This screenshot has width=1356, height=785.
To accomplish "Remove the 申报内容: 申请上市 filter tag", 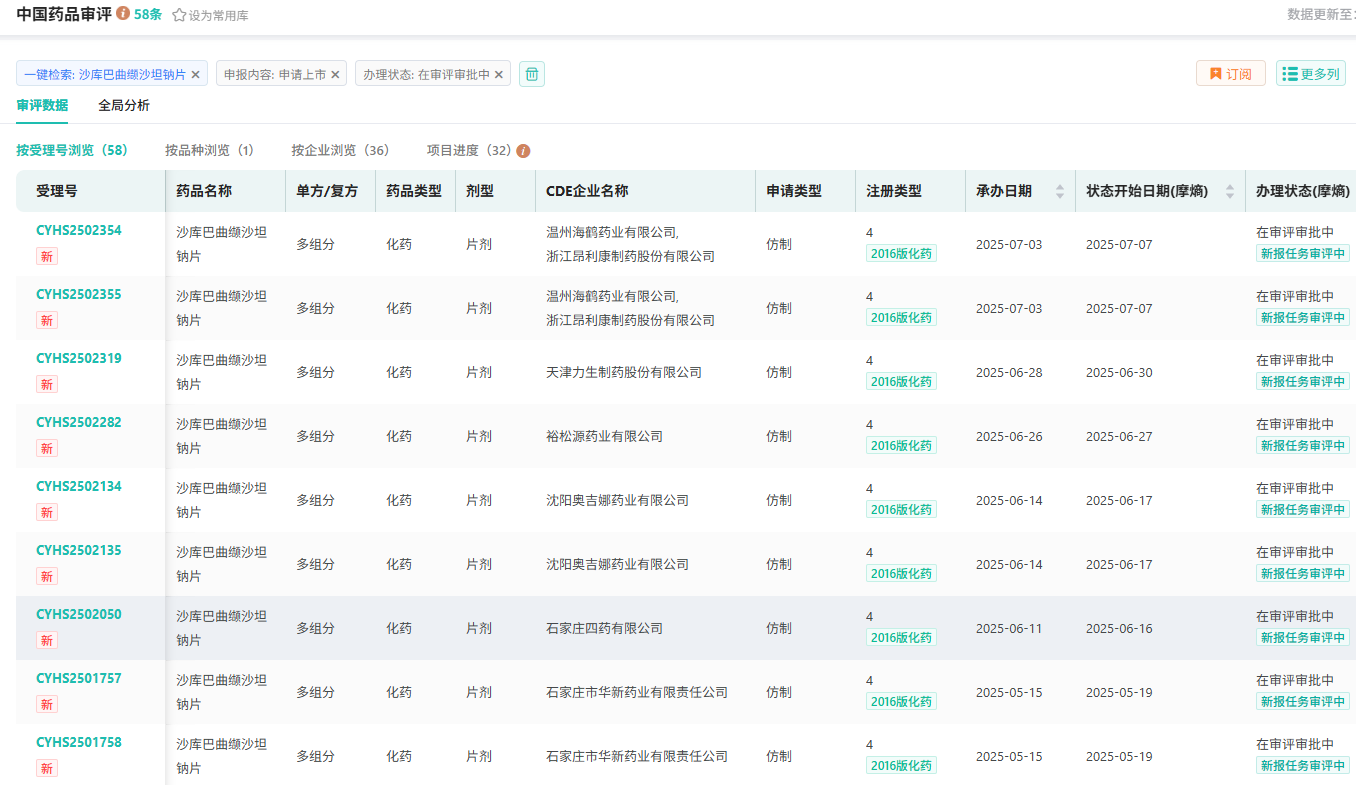I will pyautogui.click(x=335, y=74).
